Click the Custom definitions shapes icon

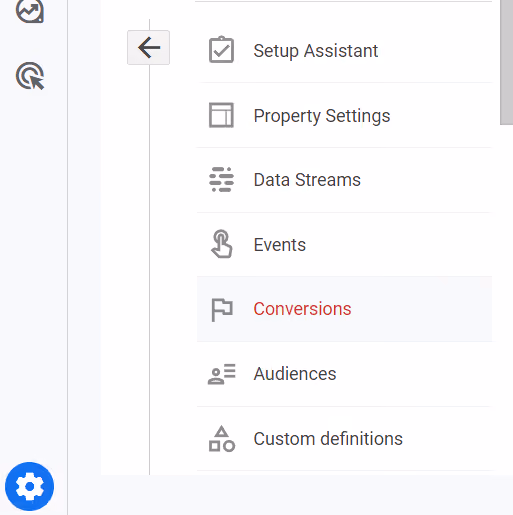(x=222, y=439)
